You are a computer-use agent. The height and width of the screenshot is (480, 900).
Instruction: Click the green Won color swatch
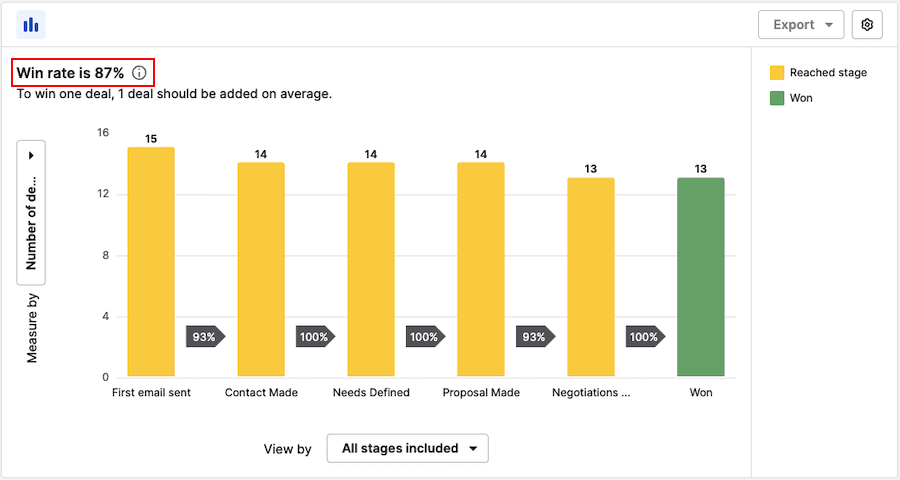777,98
